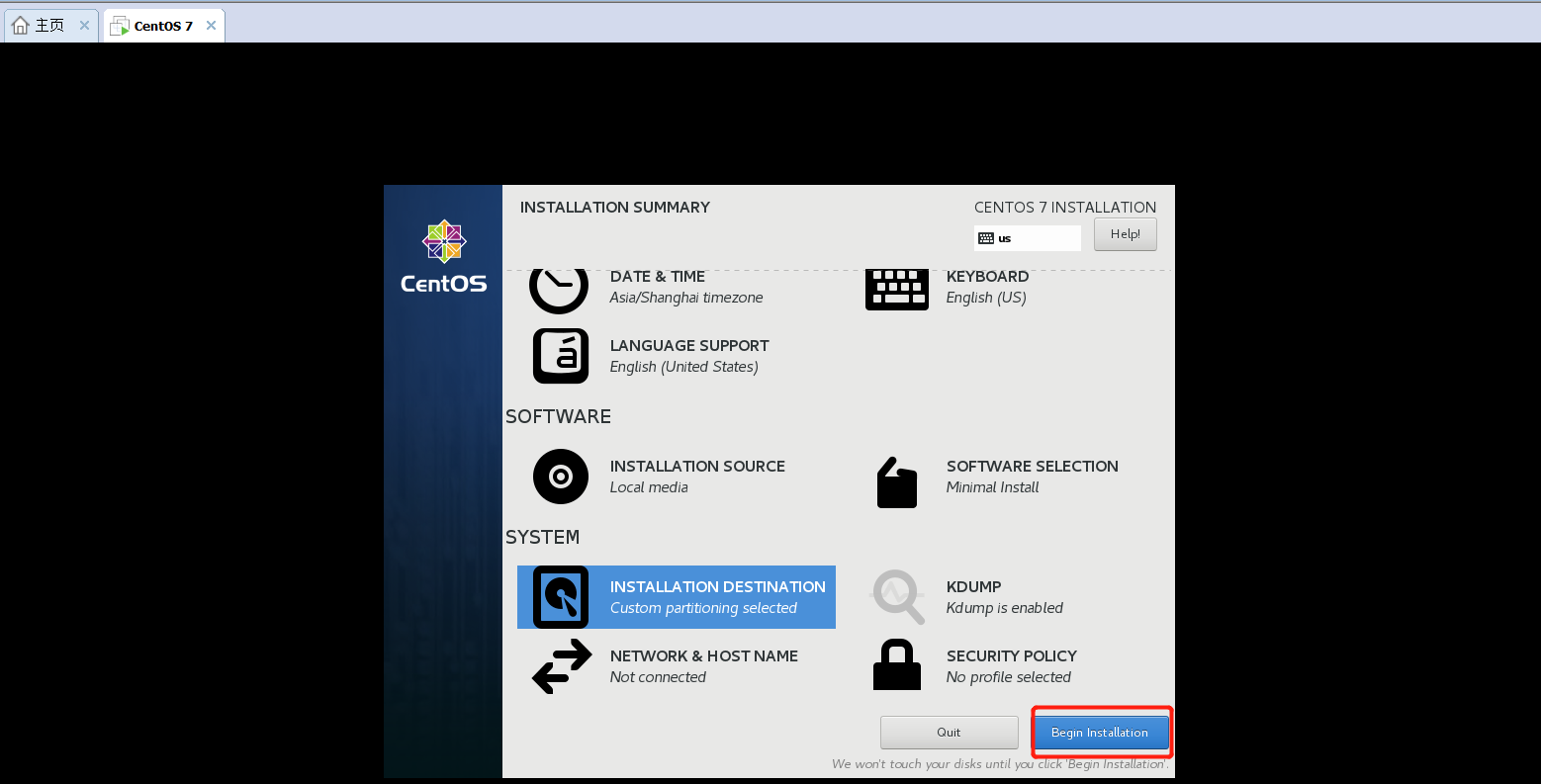Select DATE & TIME heading

pyautogui.click(x=658, y=277)
